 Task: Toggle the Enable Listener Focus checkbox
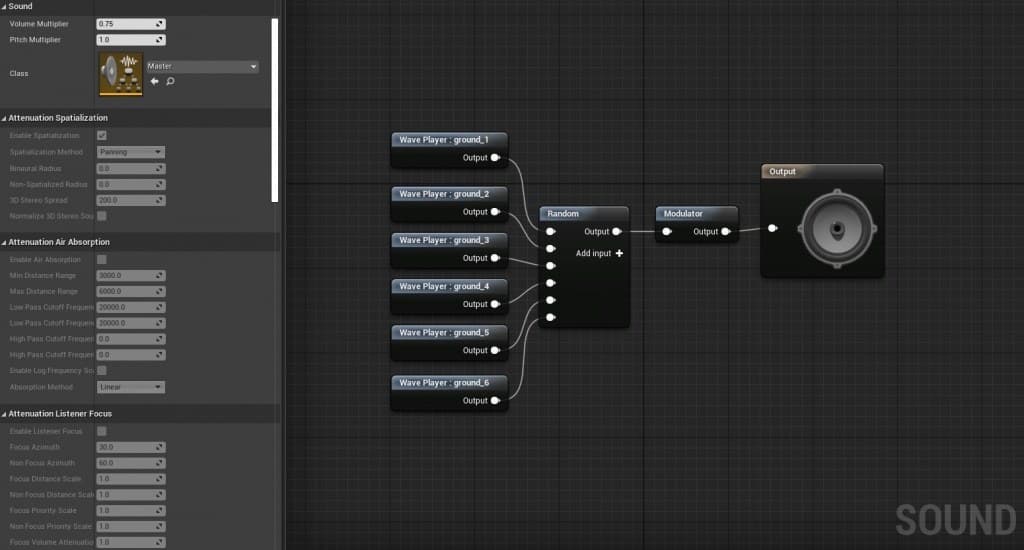coord(102,431)
